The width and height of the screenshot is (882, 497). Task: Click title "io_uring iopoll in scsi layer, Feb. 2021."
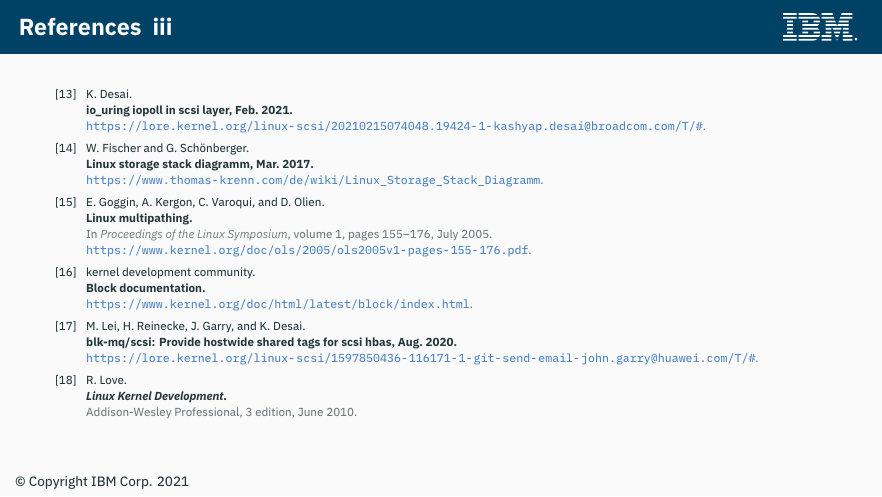pos(189,110)
